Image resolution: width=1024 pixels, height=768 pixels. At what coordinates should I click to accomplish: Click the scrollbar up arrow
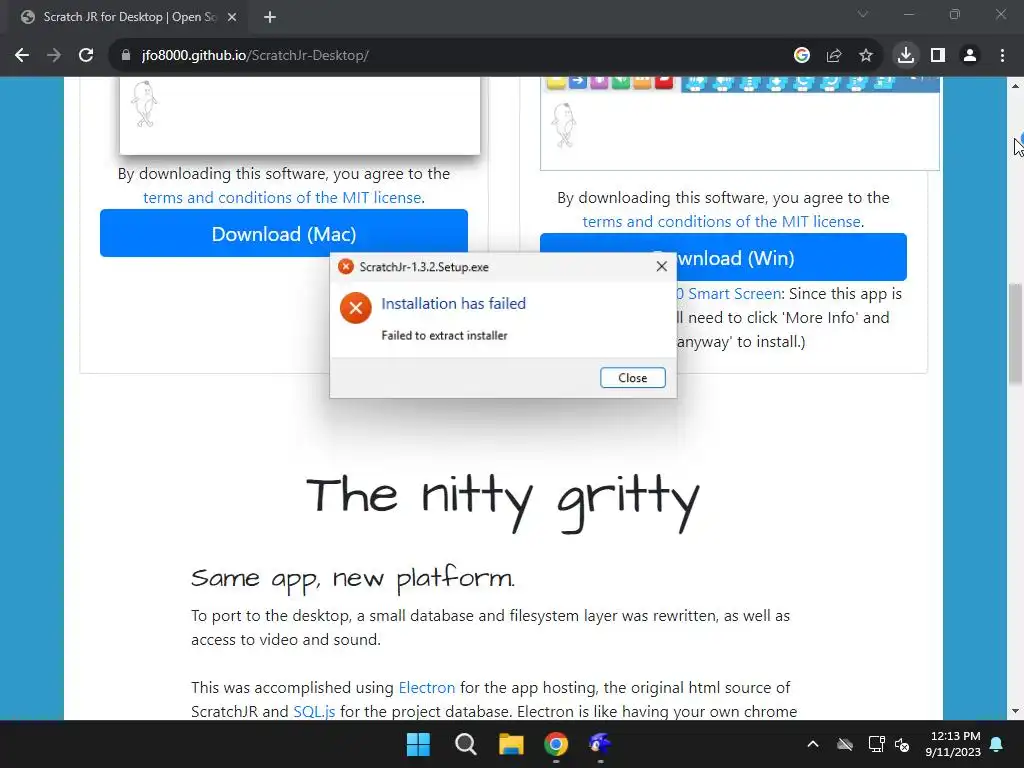(1015, 86)
